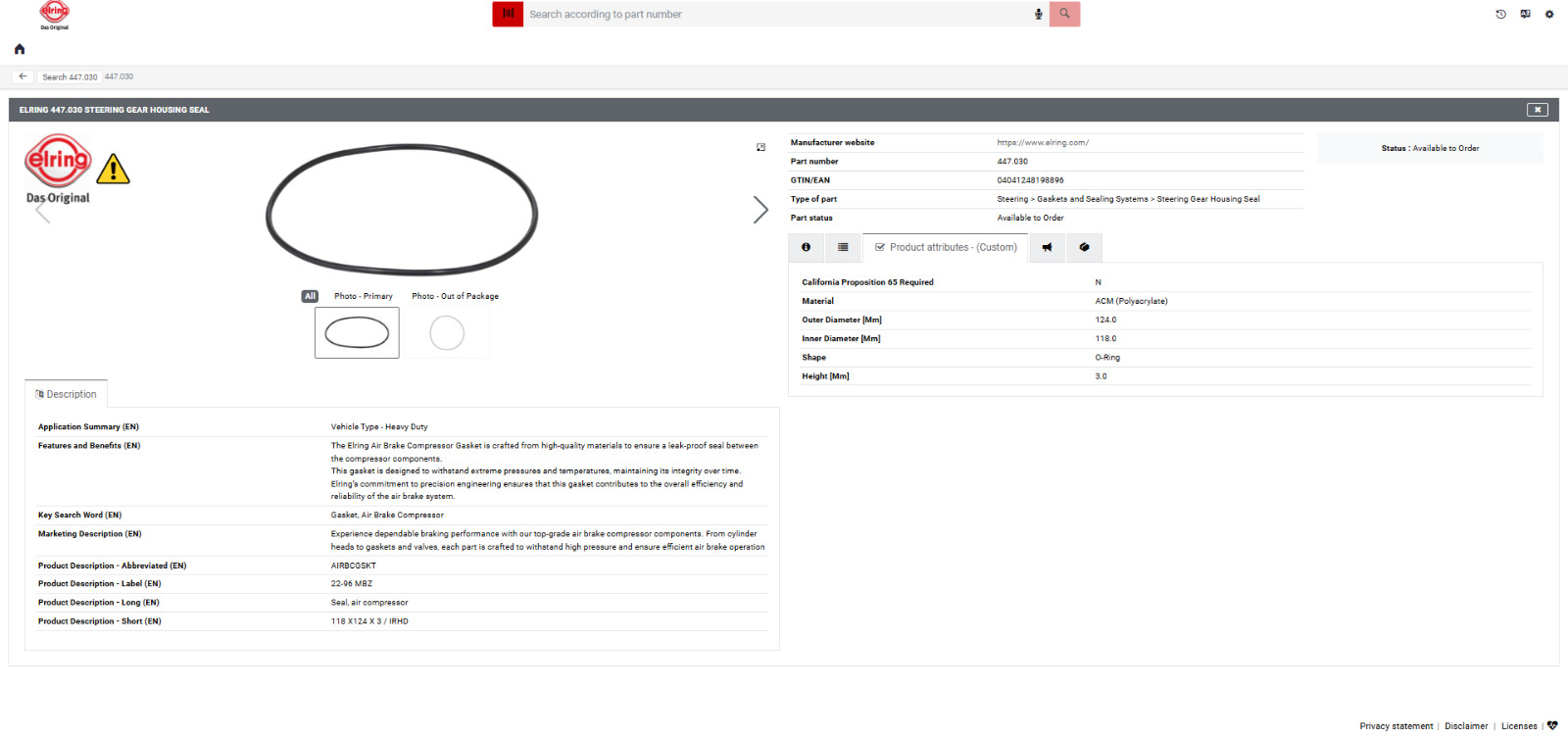This screenshot has width=1568, height=739.
Task: Open the manufacturer website link
Action: pos(1043,143)
